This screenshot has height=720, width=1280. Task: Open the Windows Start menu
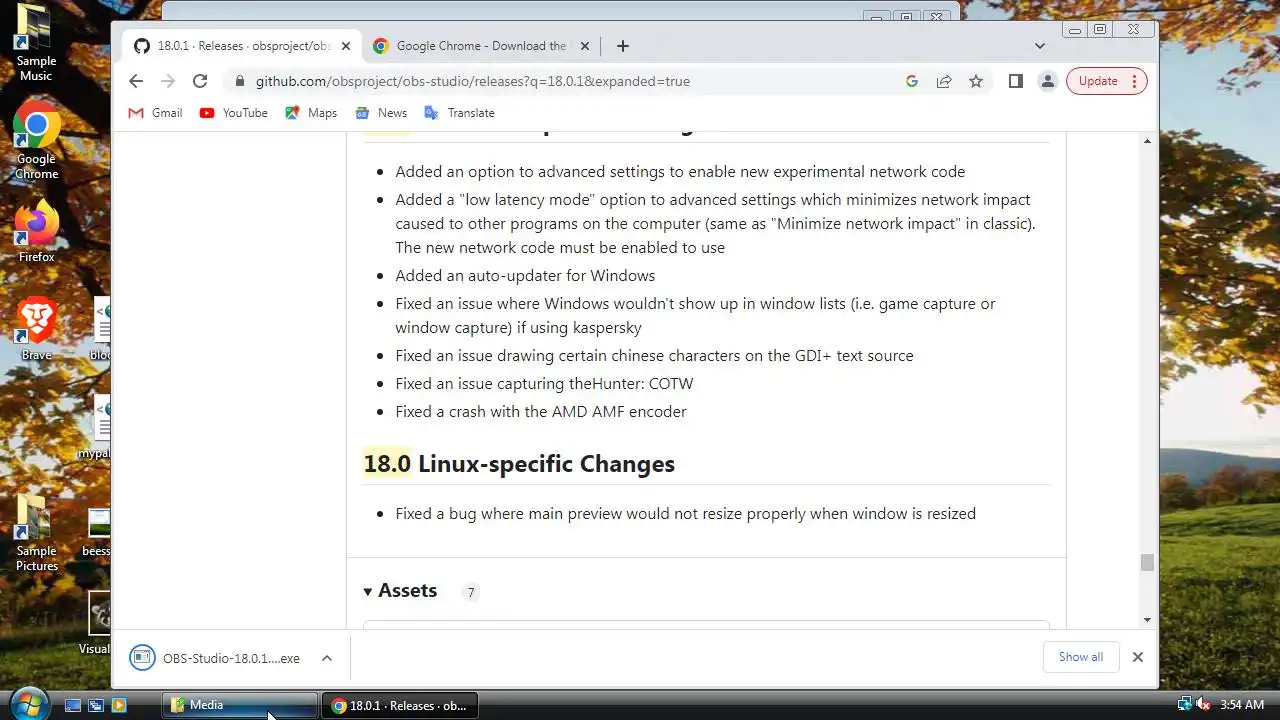pos(27,704)
